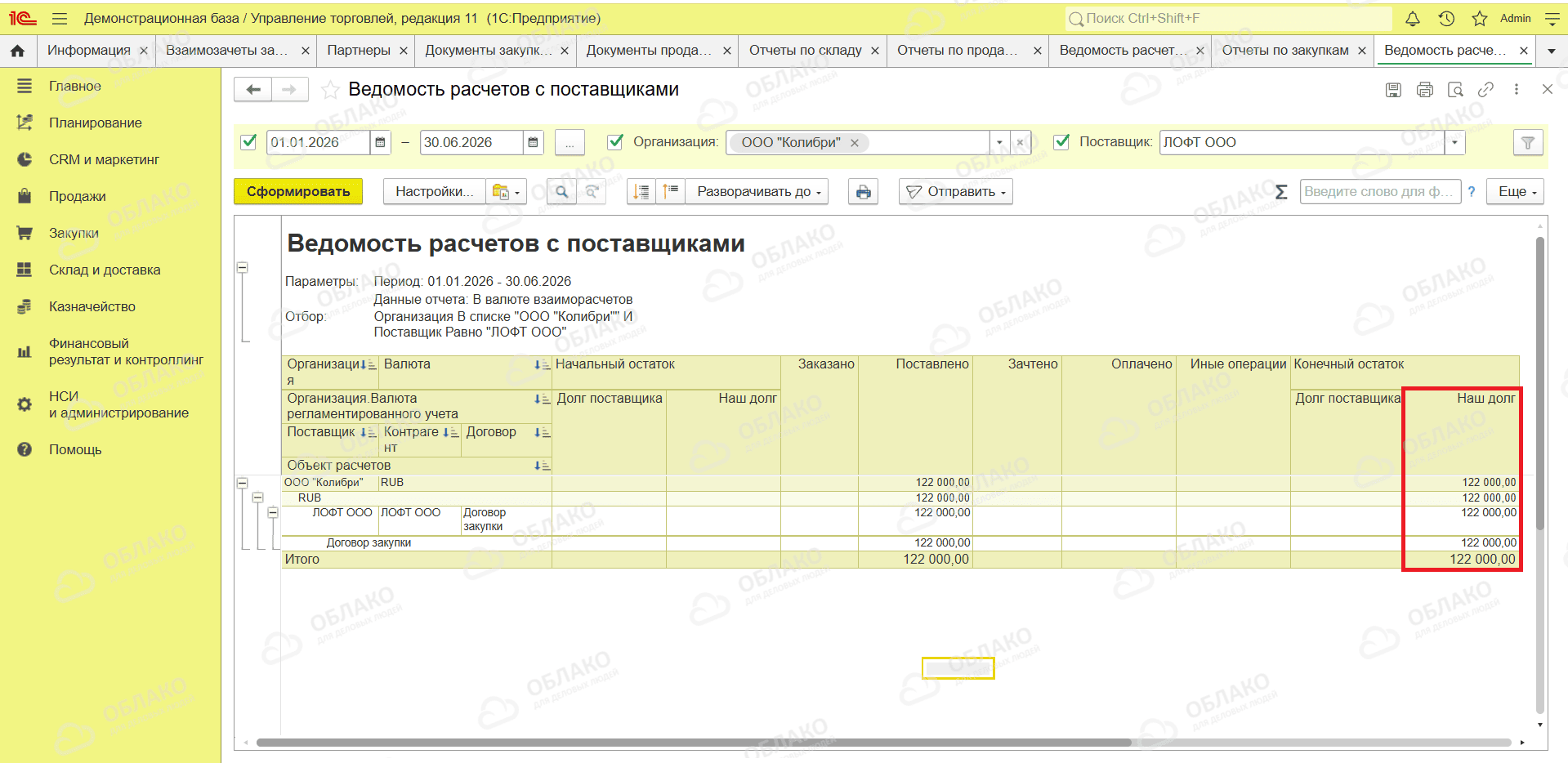The width and height of the screenshot is (1568, 763).
Task: Close Взаимозачеты tab
Action: [x=306, y=51]
